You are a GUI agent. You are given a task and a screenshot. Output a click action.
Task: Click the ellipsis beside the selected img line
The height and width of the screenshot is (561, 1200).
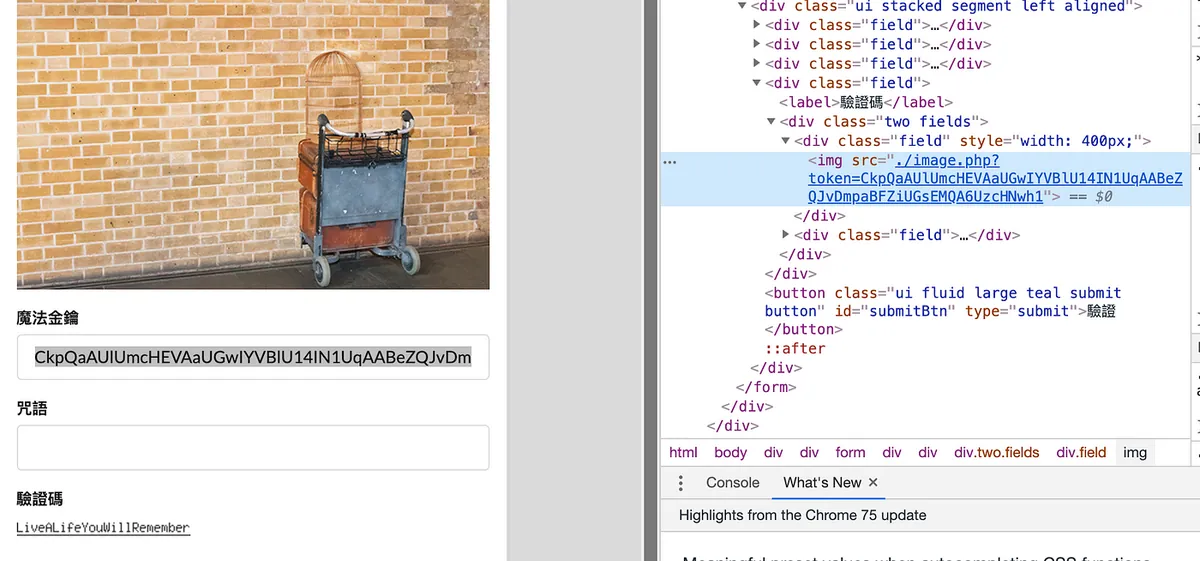pyautogui.click(x=670, y=161)
